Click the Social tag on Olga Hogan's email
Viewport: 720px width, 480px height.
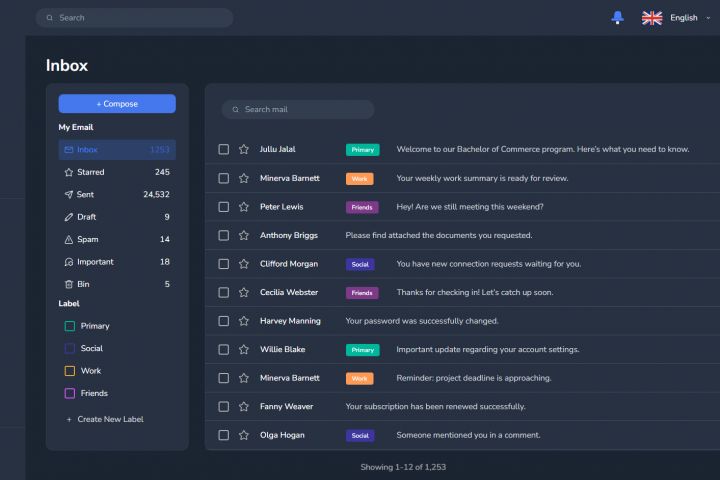[360, 435]
